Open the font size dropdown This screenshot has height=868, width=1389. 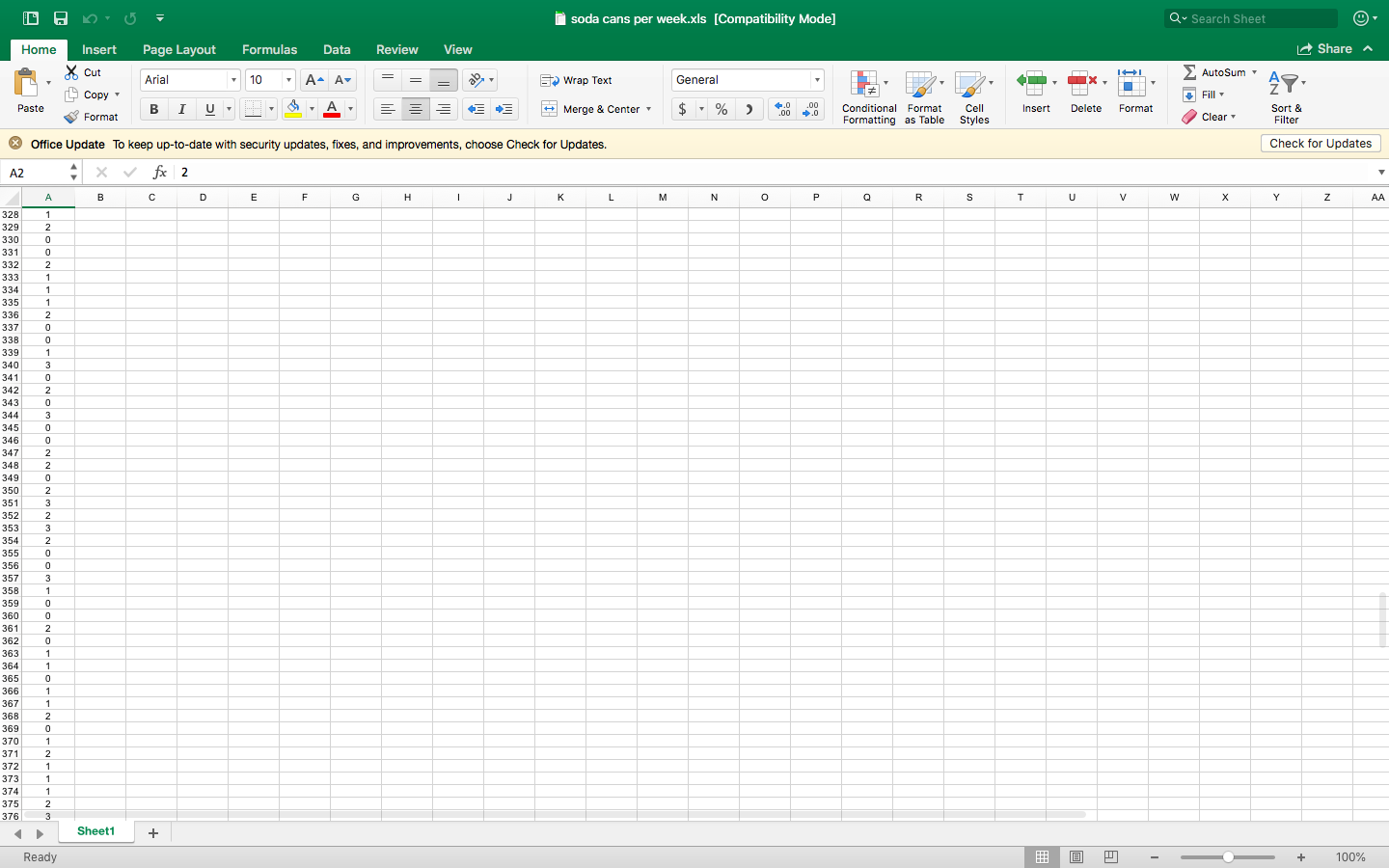click(x=288, y=80)
